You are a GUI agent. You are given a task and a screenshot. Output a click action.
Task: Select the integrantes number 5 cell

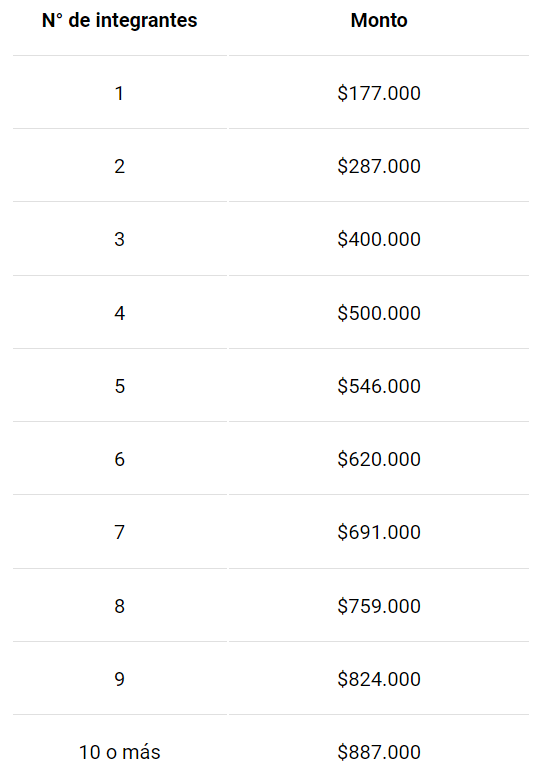click(x=119, y=386)
